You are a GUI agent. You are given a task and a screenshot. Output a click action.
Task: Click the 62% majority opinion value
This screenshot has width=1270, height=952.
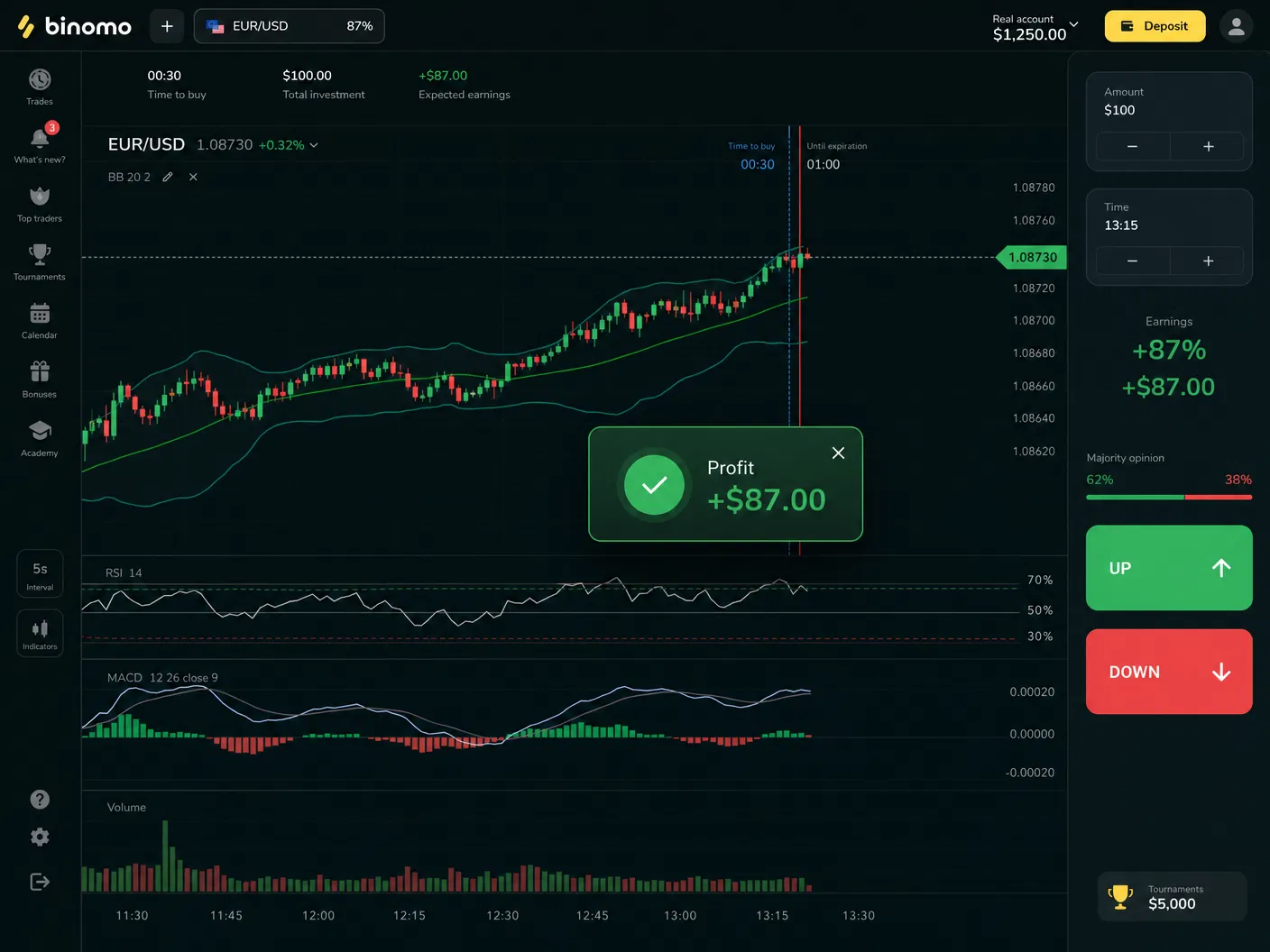pyautogui.click(x=1100, y=480)
